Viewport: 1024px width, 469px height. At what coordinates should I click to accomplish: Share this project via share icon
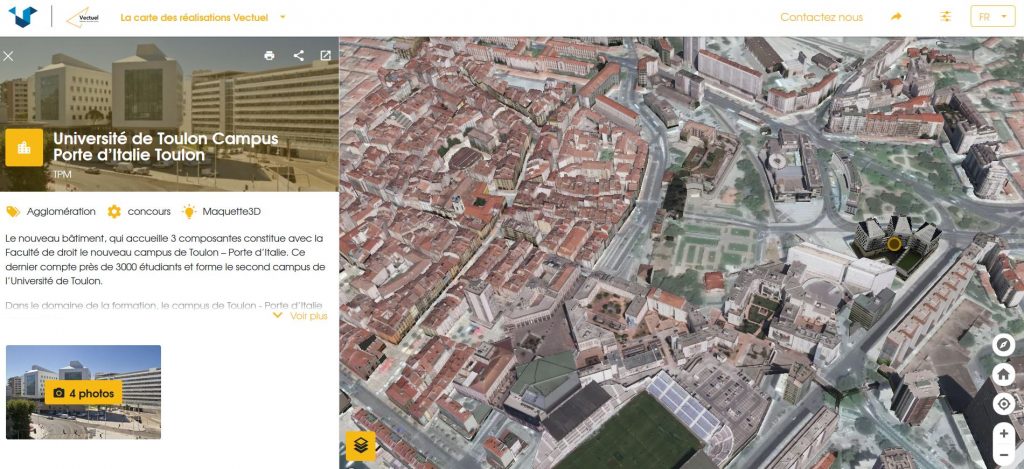(298, 56)
